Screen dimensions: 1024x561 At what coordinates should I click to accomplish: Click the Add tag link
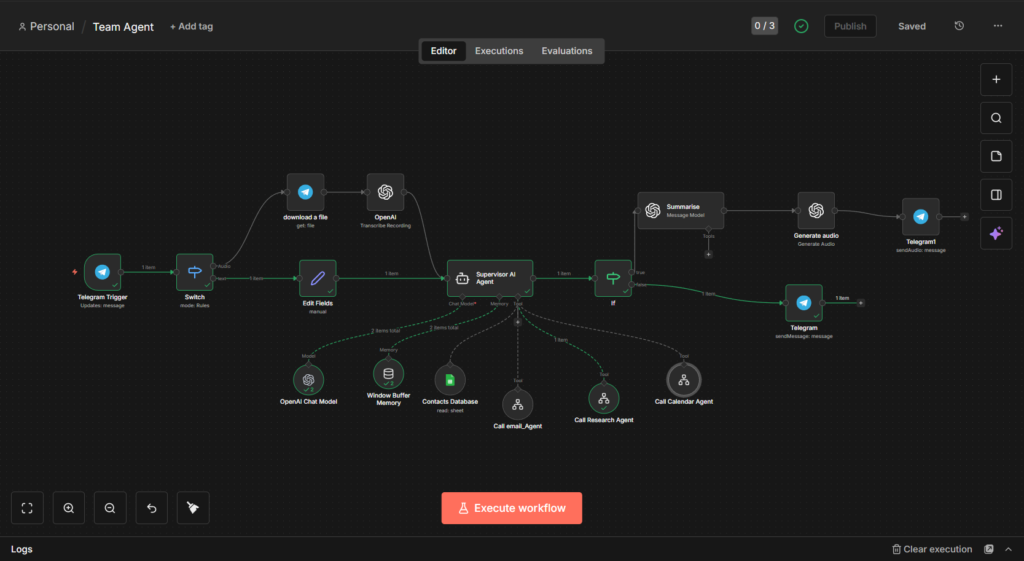click(191, 26)
